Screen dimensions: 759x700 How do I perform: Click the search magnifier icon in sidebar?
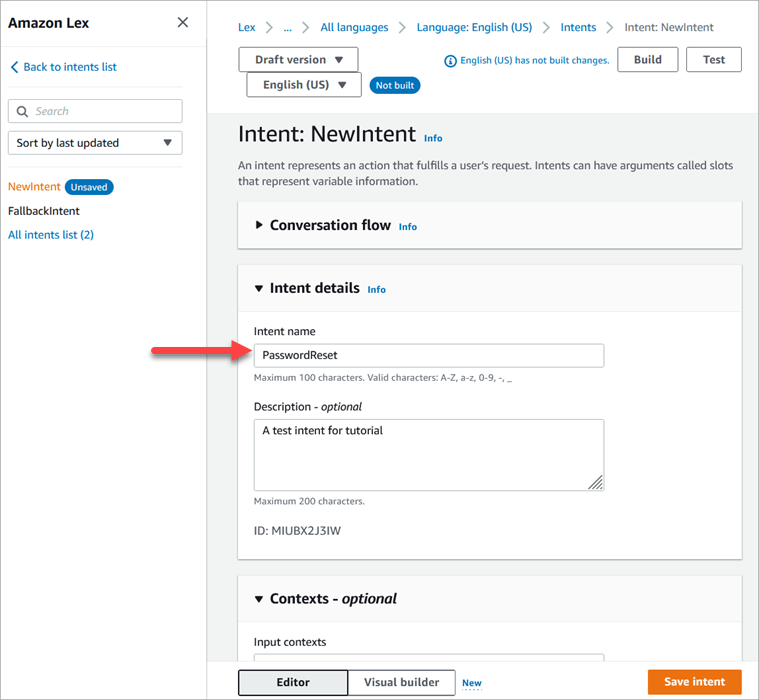coord(23,112)
